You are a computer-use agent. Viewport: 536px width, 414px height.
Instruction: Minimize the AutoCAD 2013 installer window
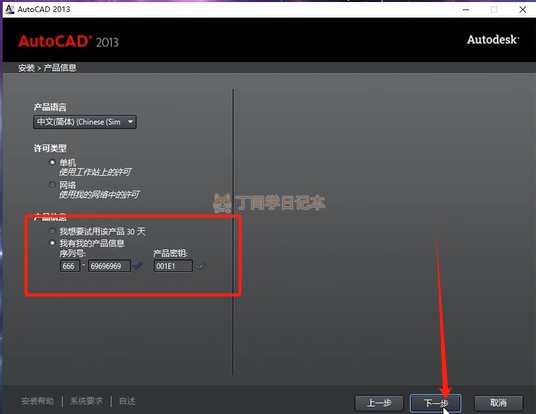[x=466, y=10]
